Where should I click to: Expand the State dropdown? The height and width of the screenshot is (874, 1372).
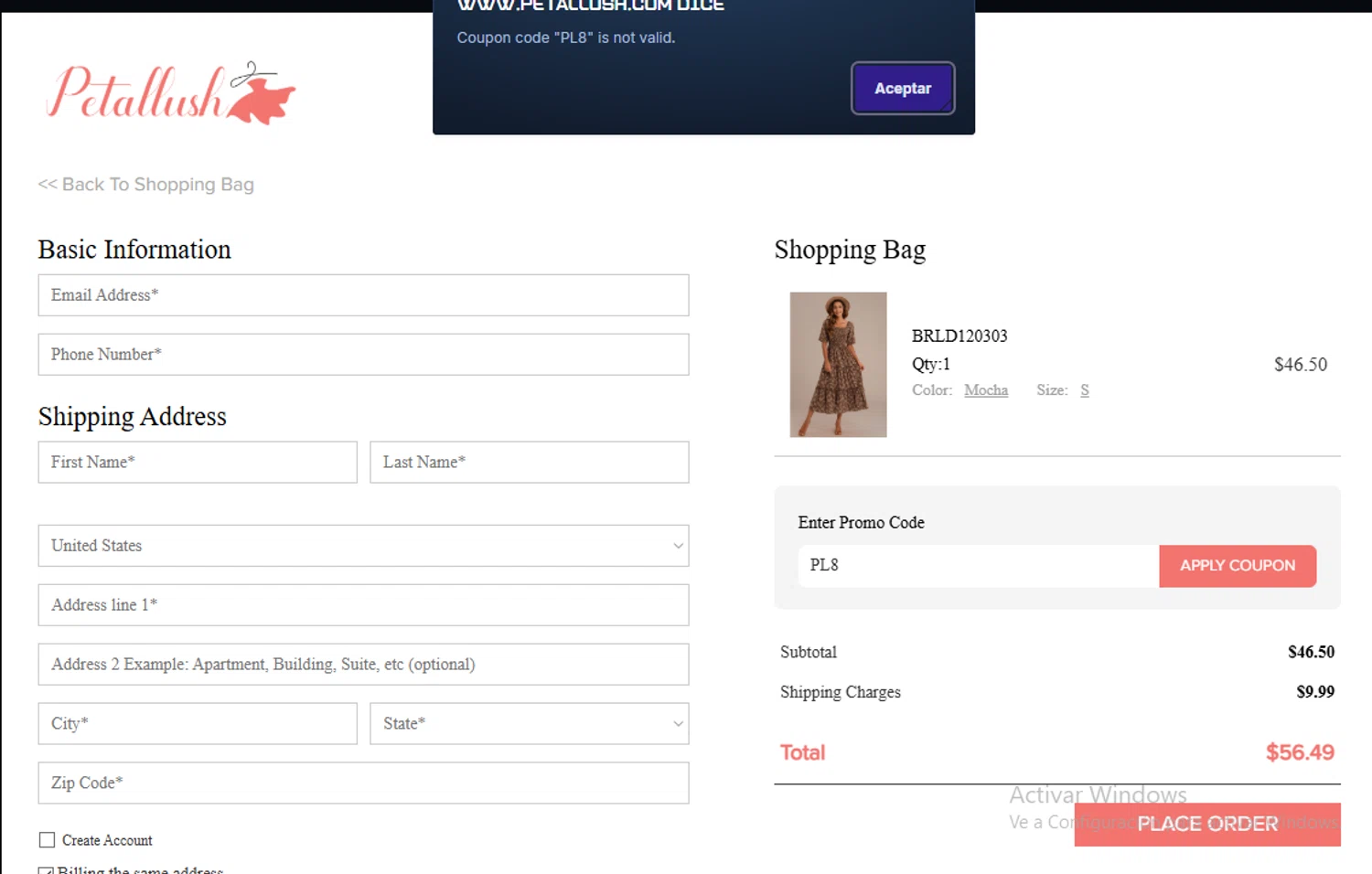530,724
